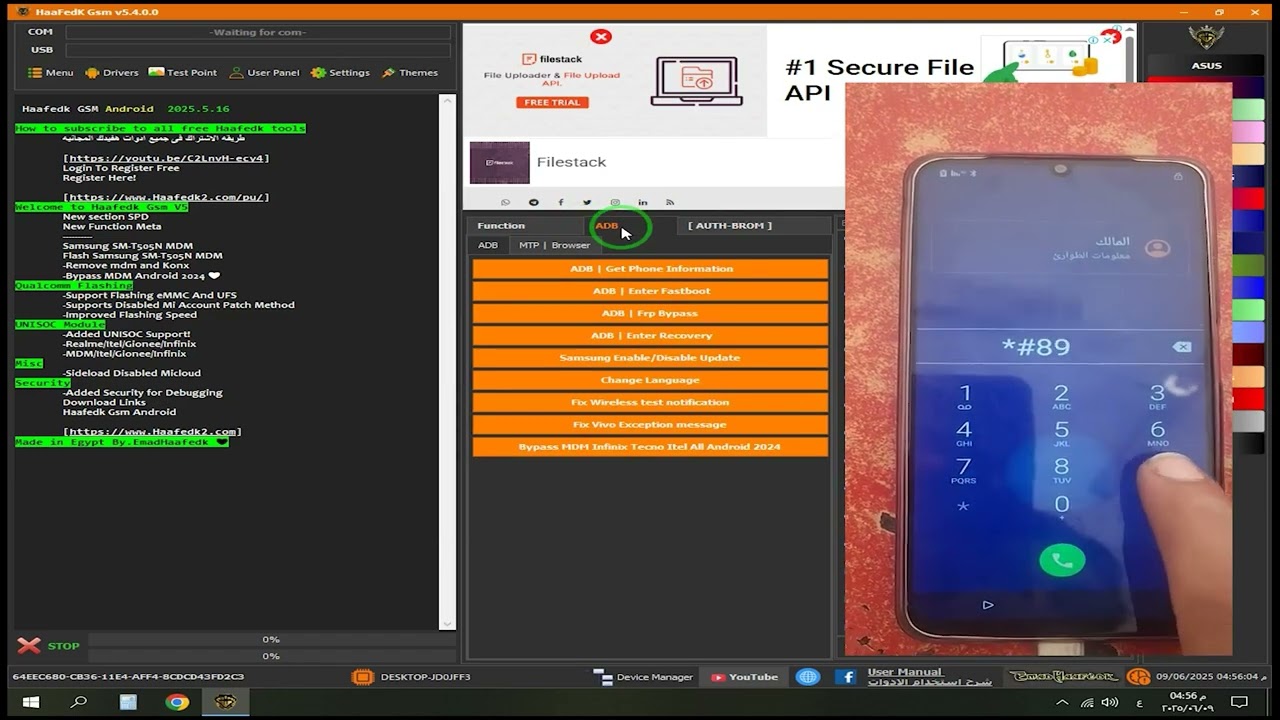Close the ad with red X circle
1280x720 pixels.
[601, 37]
